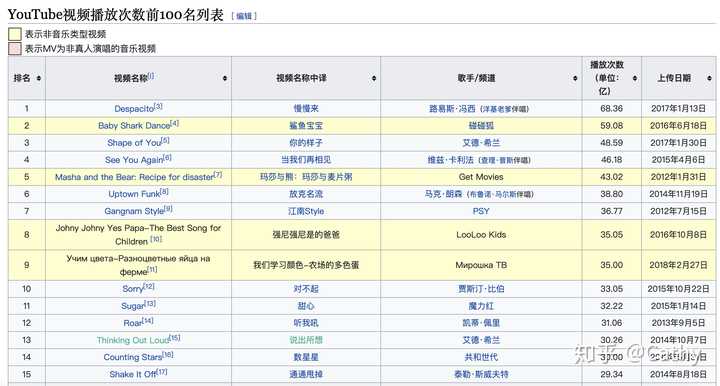
Task: Select the Get Movies channel cell
Action: (x=481, y=177)
